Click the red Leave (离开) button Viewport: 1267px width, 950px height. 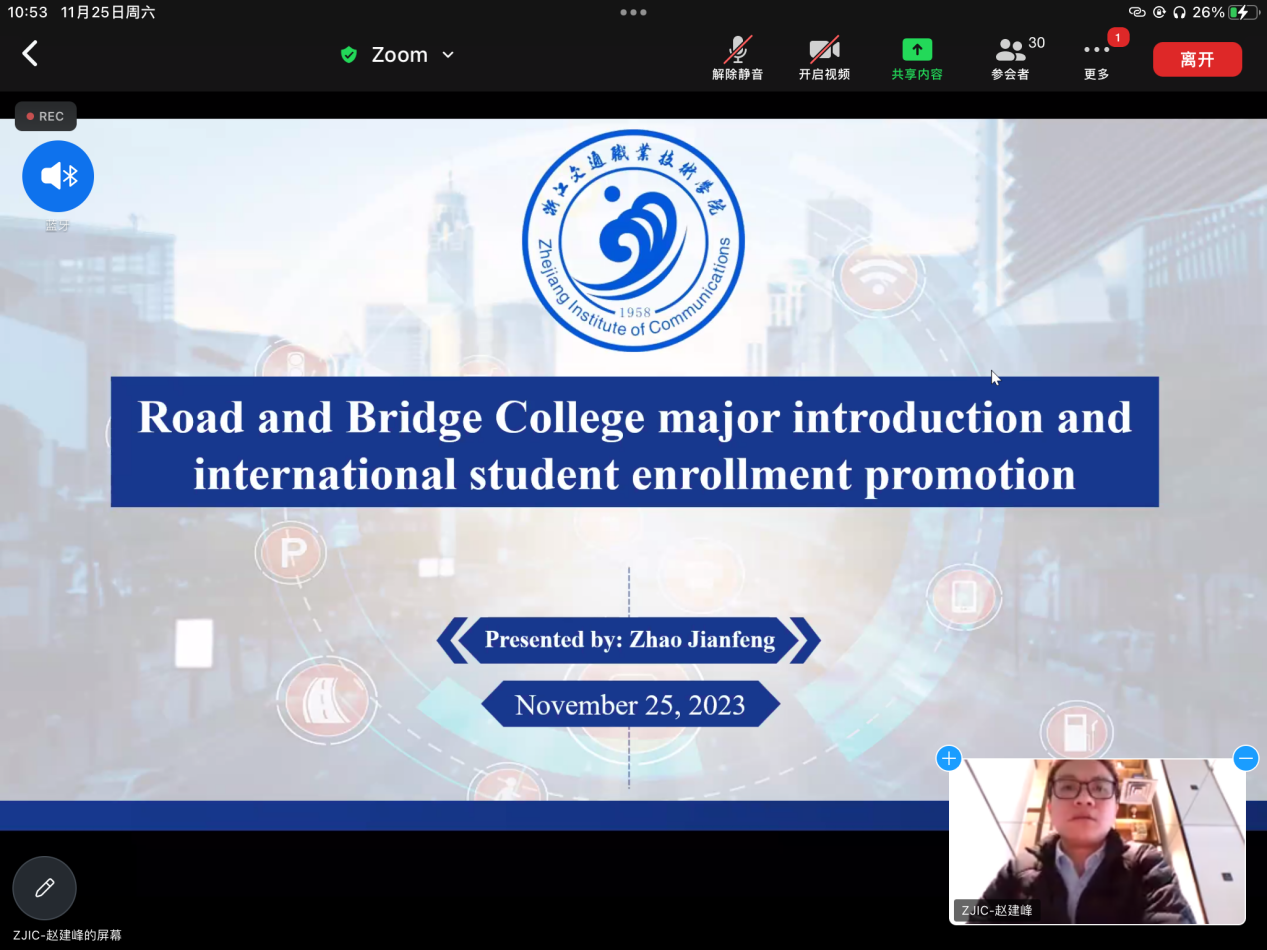1197,59
